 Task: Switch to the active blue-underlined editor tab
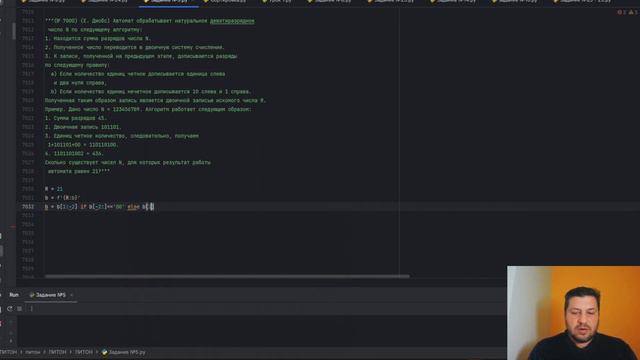pyautogui.click(x=169, y=2)
